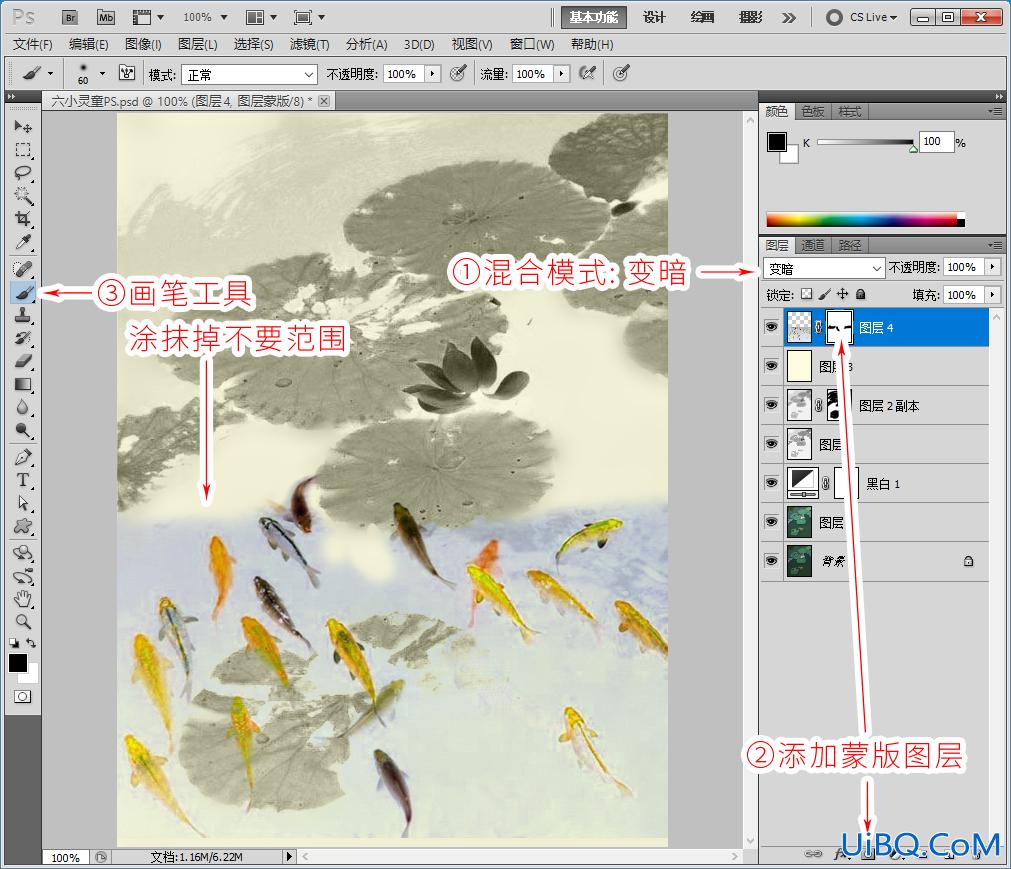The width and height of the screenshot is (1011, 869).
Task: Click the foreground color in toolbox
Action: tap(17, 663)
